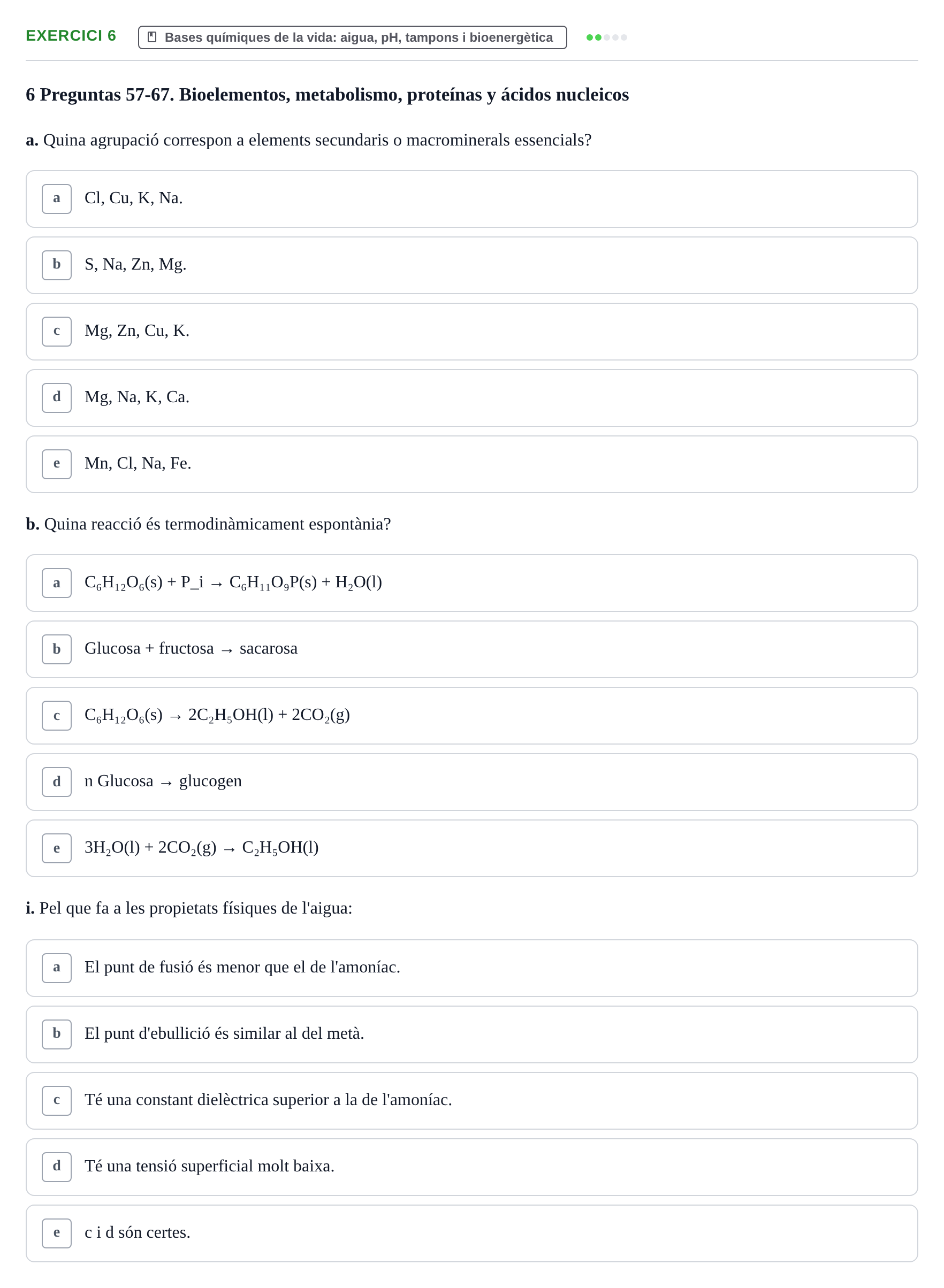Screen dimensions: 944x1288
Task: Select 'El punt d'ebullició és similar' answer
Action: [471, 1034]
